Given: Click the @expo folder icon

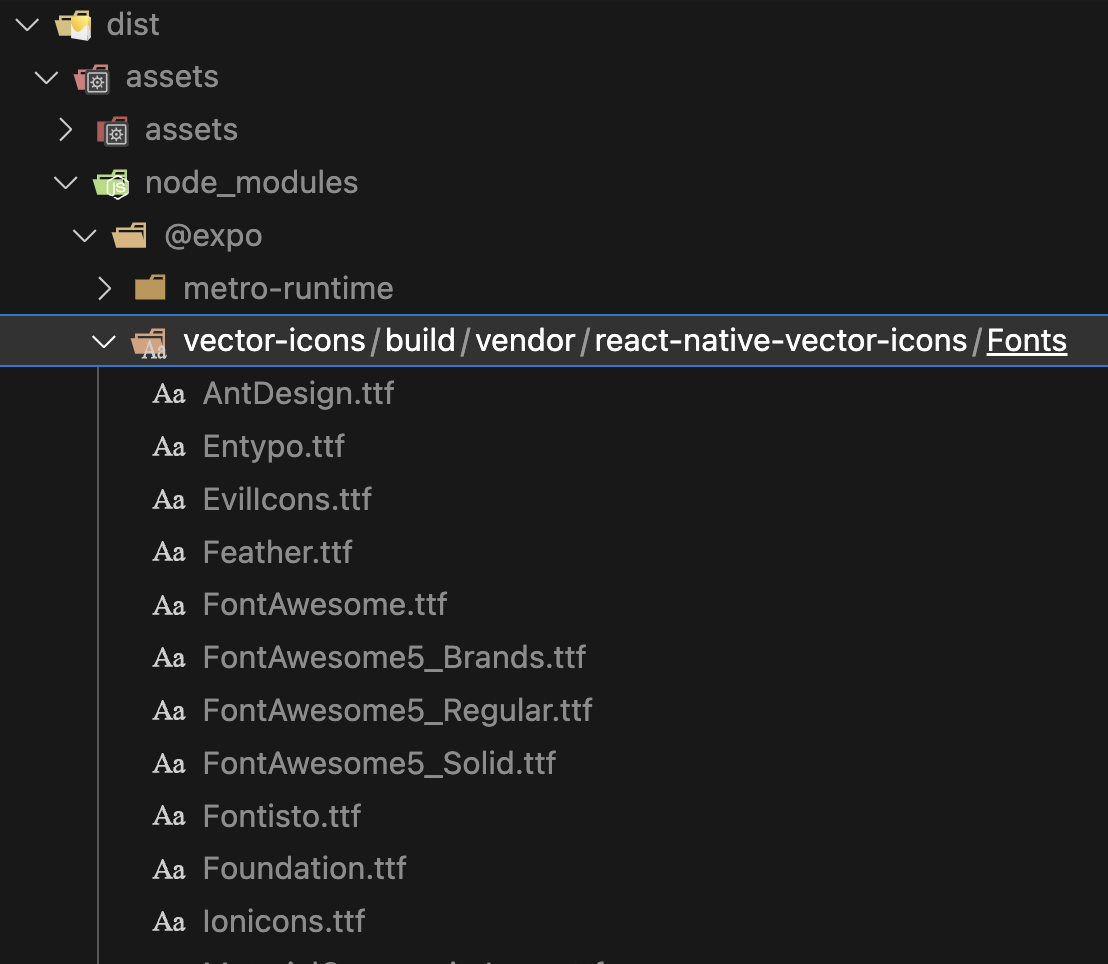Looking at the screenshot, I should [x=130, y=235].
